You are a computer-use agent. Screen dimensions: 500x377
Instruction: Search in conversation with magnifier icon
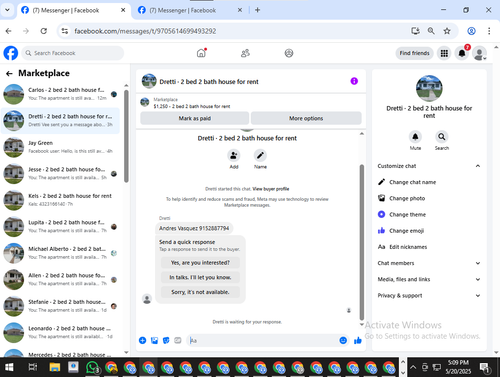click(x=442, y=137)
